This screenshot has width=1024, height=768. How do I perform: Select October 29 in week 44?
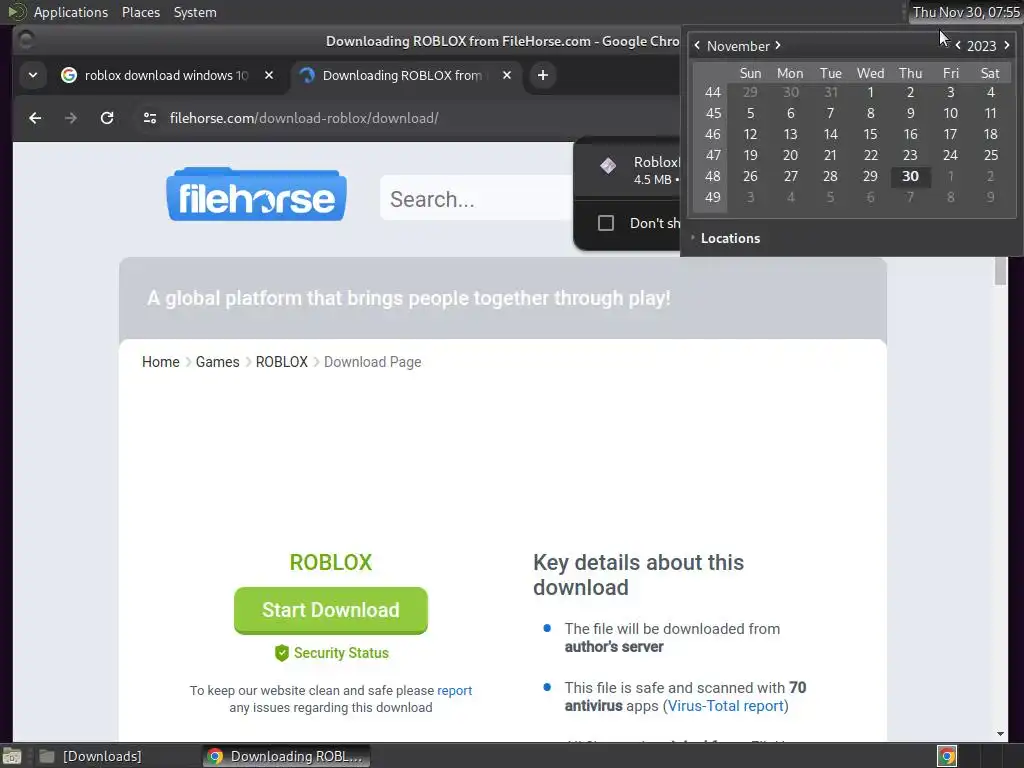coord(750,93)
